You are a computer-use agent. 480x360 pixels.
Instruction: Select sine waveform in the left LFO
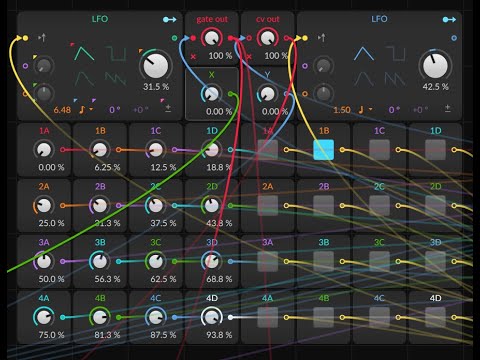pyautogui.click(x=84, y=79)
